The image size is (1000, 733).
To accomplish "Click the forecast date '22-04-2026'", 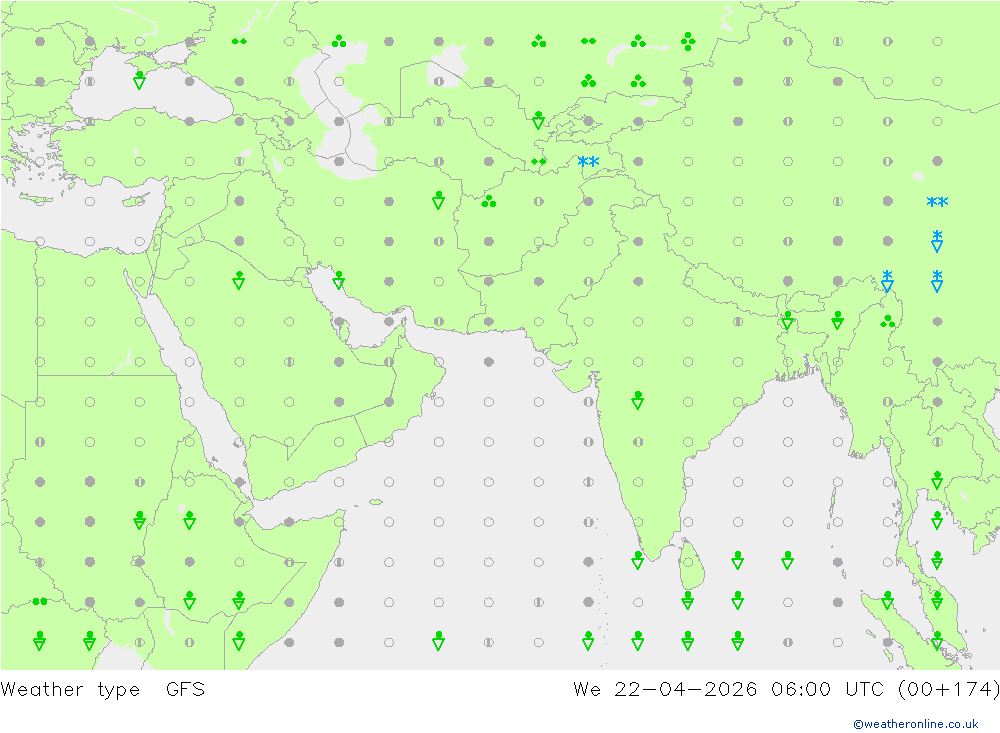I will coord(686,690).
